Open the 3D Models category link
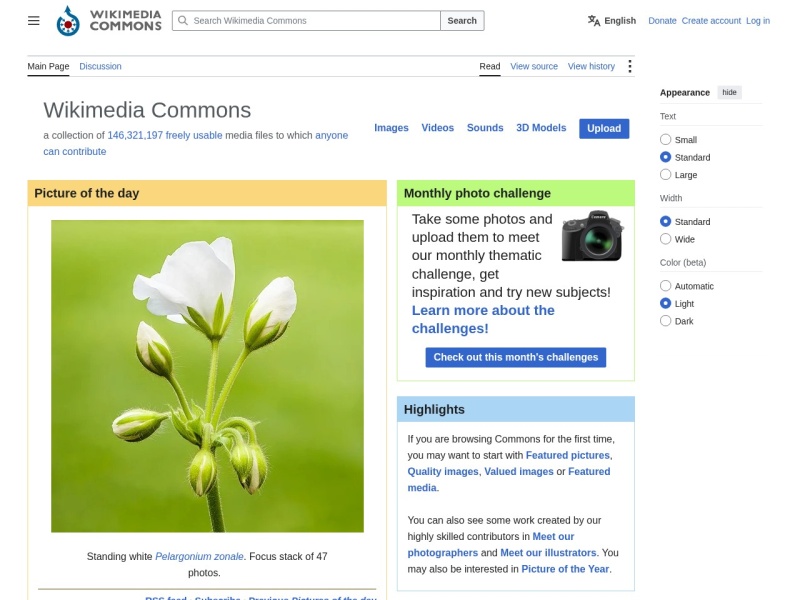The image size is (800, 600). point(541,128)
